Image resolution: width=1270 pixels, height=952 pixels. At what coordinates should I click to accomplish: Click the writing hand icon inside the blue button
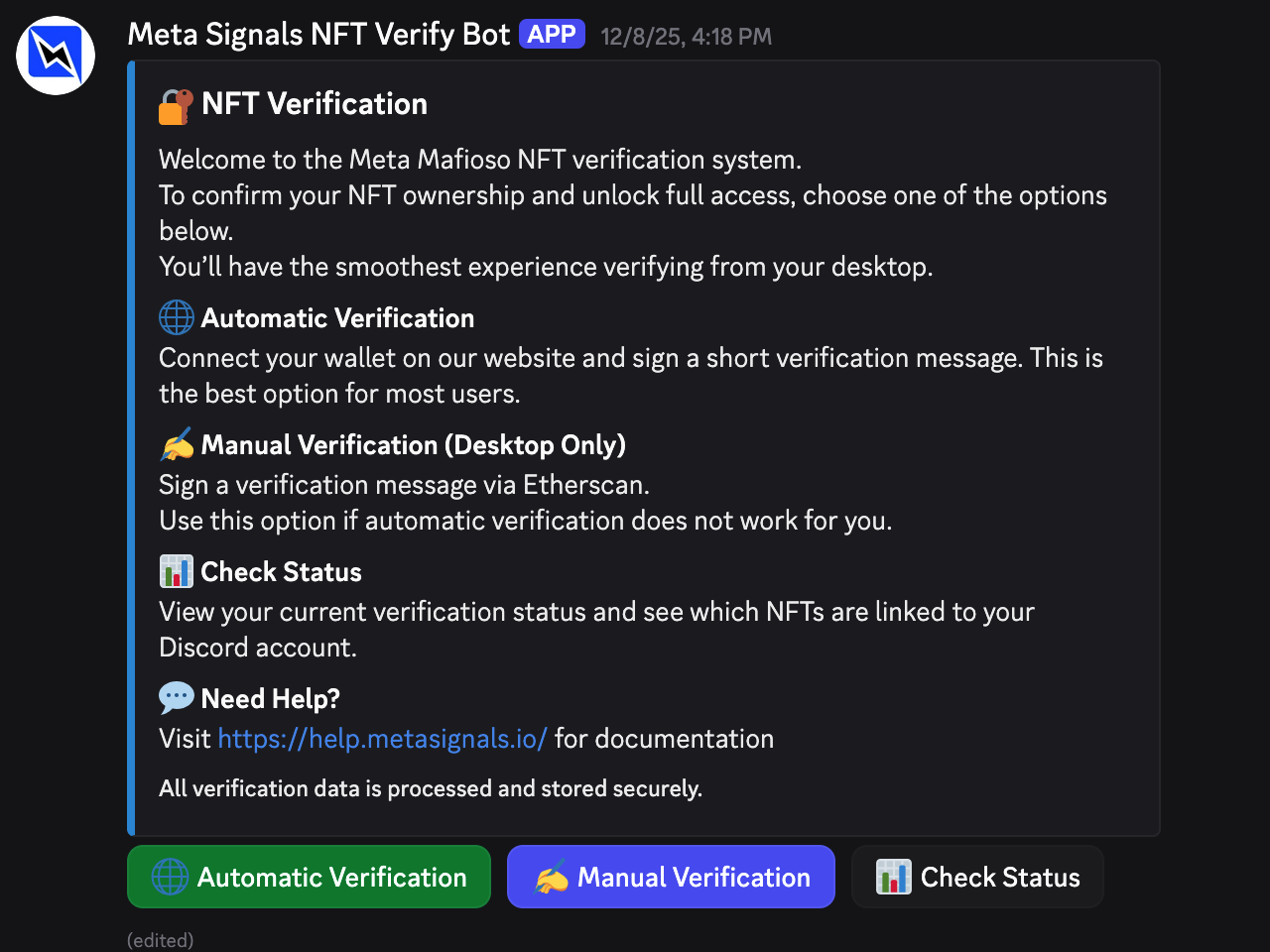tap(551, 879)
